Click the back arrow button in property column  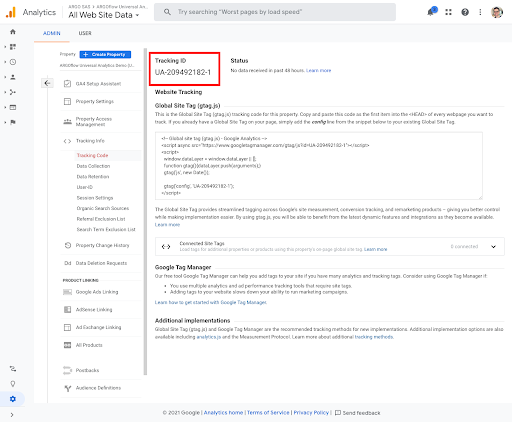(x=47, y=83)
